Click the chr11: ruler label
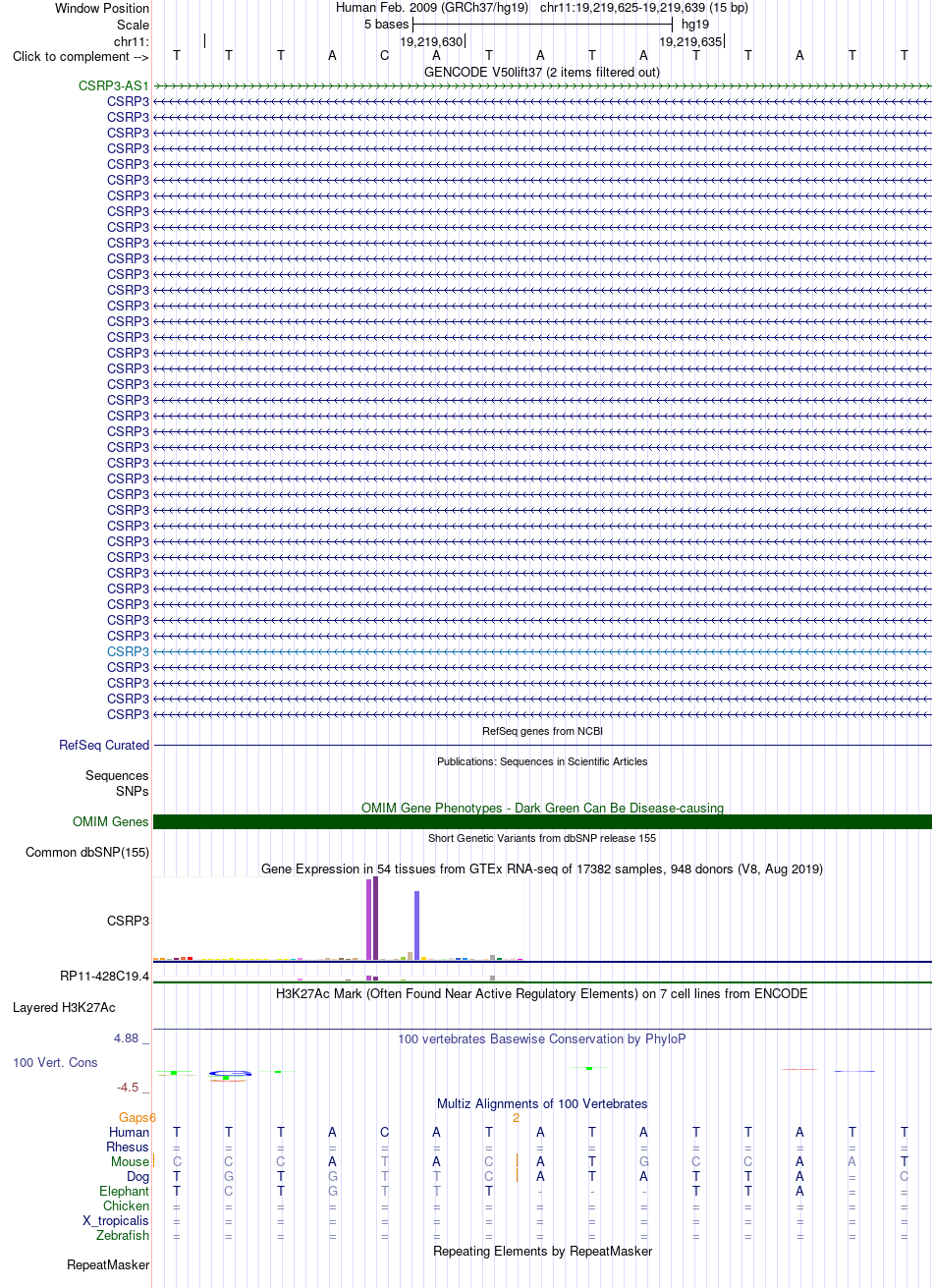 132,42
